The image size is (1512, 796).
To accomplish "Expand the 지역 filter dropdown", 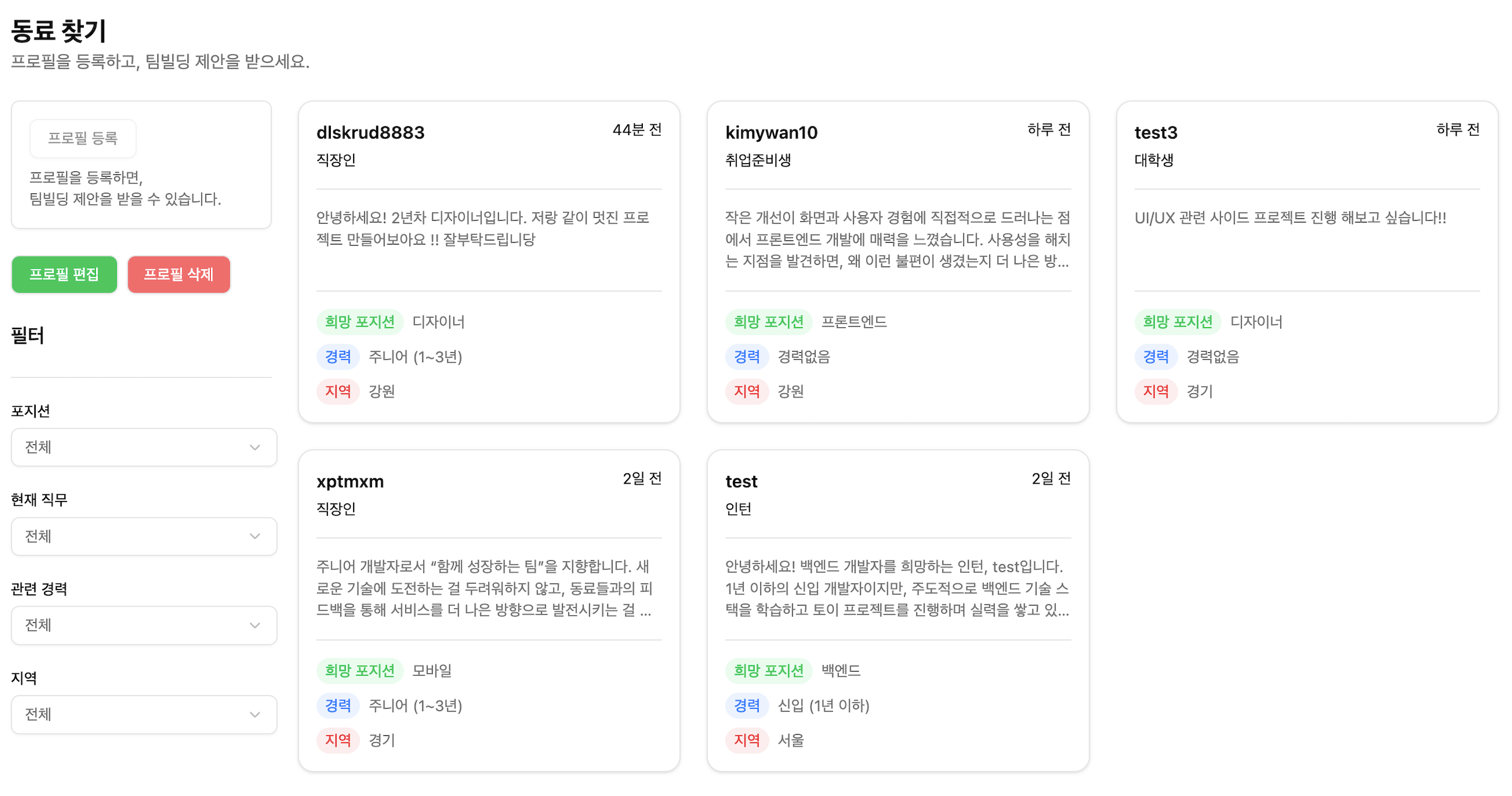I will tap(143, 714).
